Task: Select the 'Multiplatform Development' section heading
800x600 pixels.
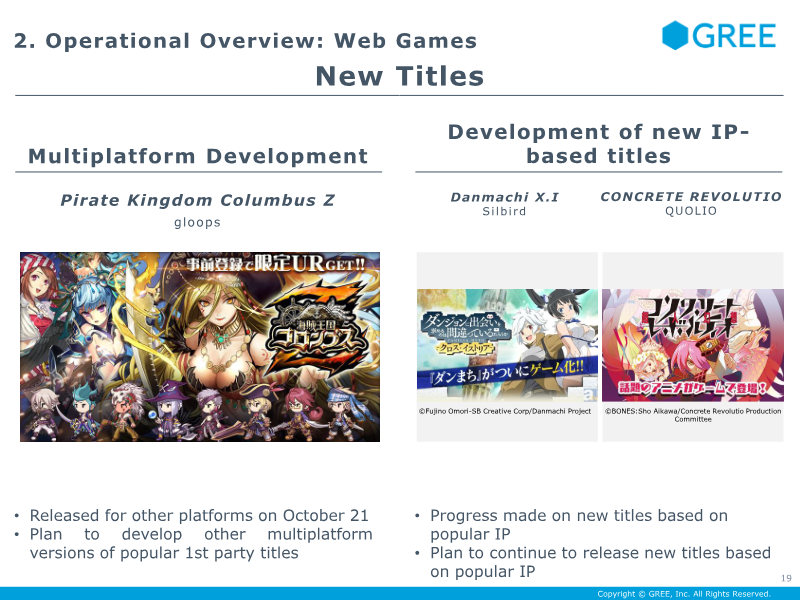Action: pyautogui.click(x=198, y=156)
